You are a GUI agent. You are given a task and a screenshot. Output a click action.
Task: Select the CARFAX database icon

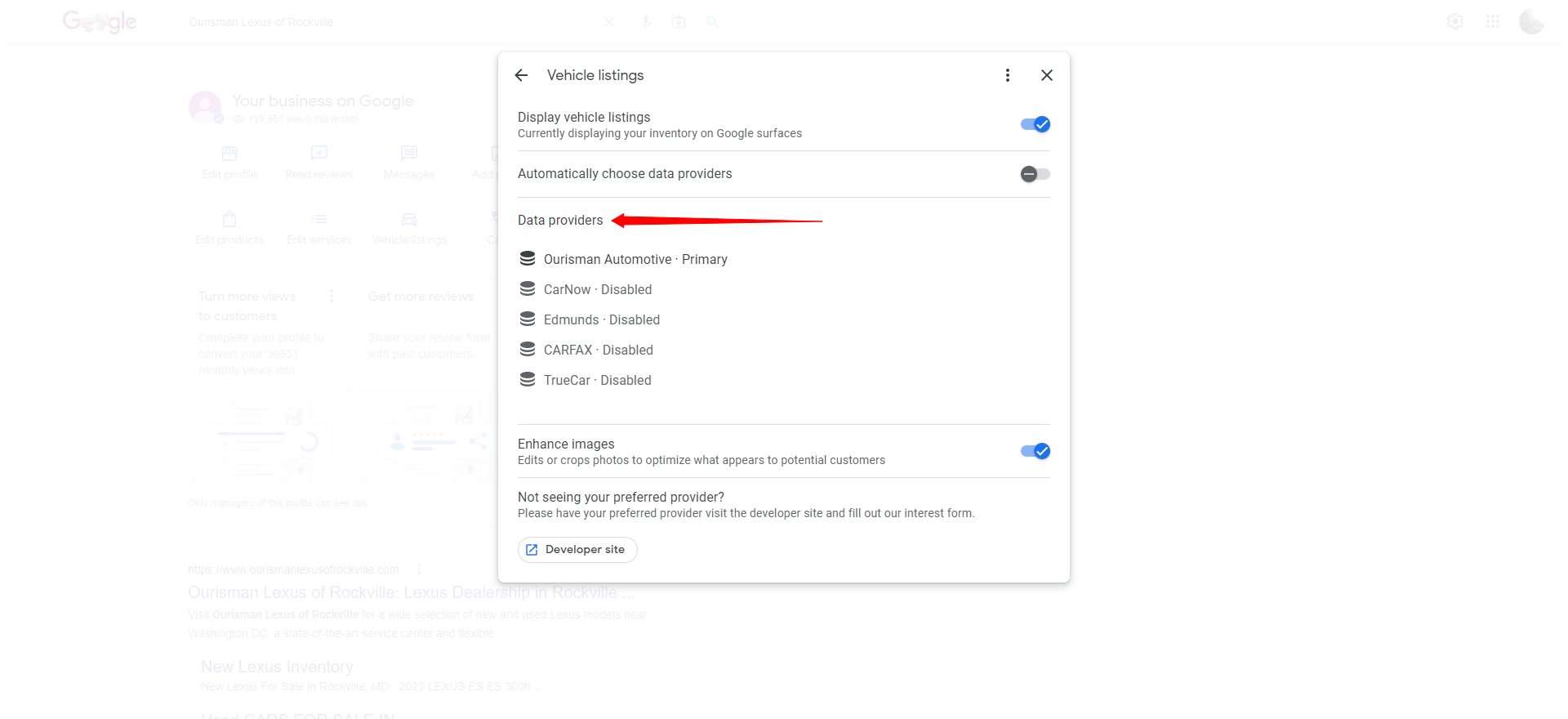click(528, 350)
